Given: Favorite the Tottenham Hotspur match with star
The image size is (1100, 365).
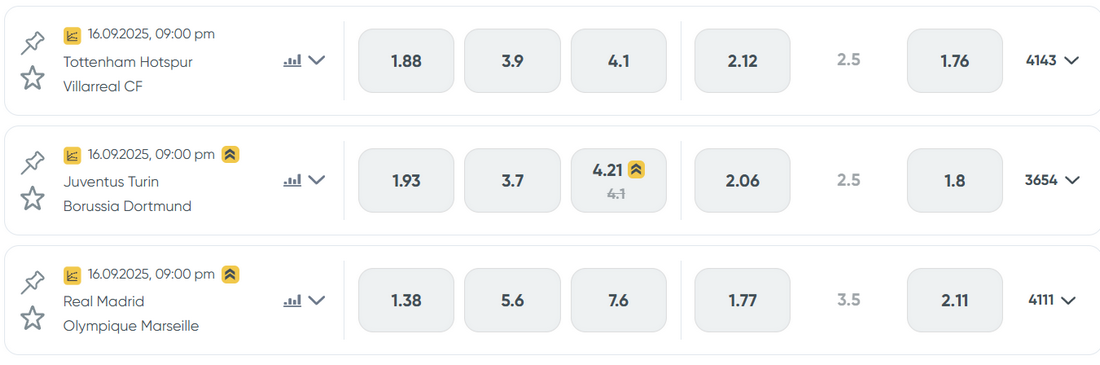Looking at the screenshot, I should pos(32,77).
